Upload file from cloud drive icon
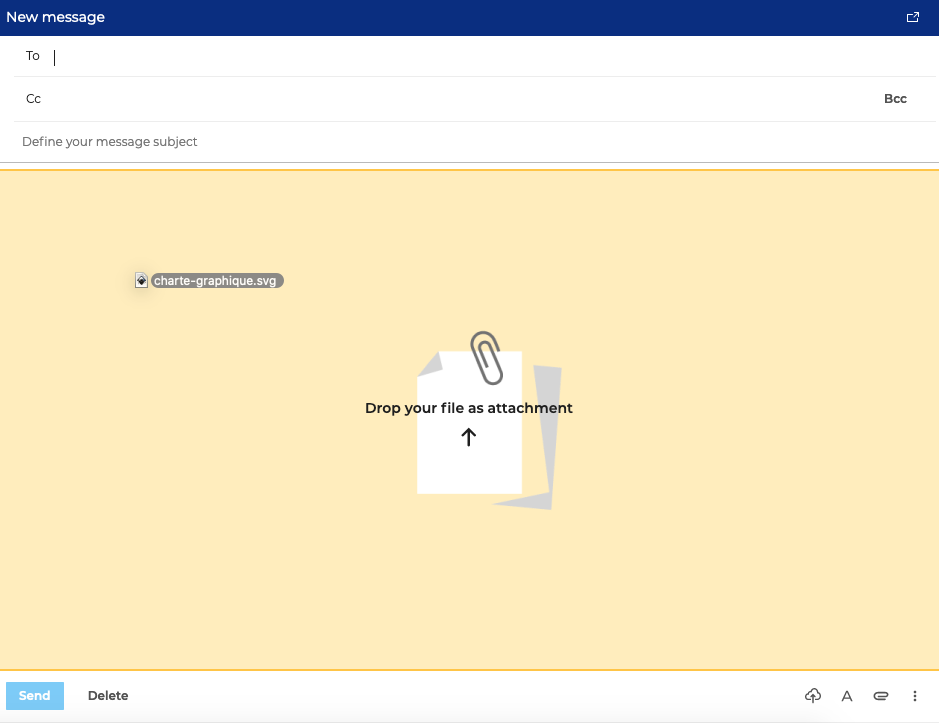The height and width of the screenshot is (723, 939). coord(813,695)
